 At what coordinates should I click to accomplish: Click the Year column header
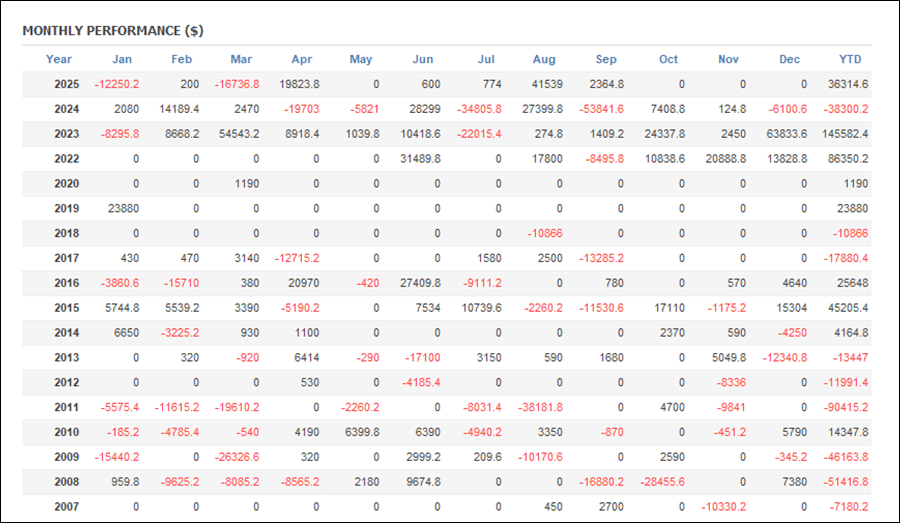[59, 59]
